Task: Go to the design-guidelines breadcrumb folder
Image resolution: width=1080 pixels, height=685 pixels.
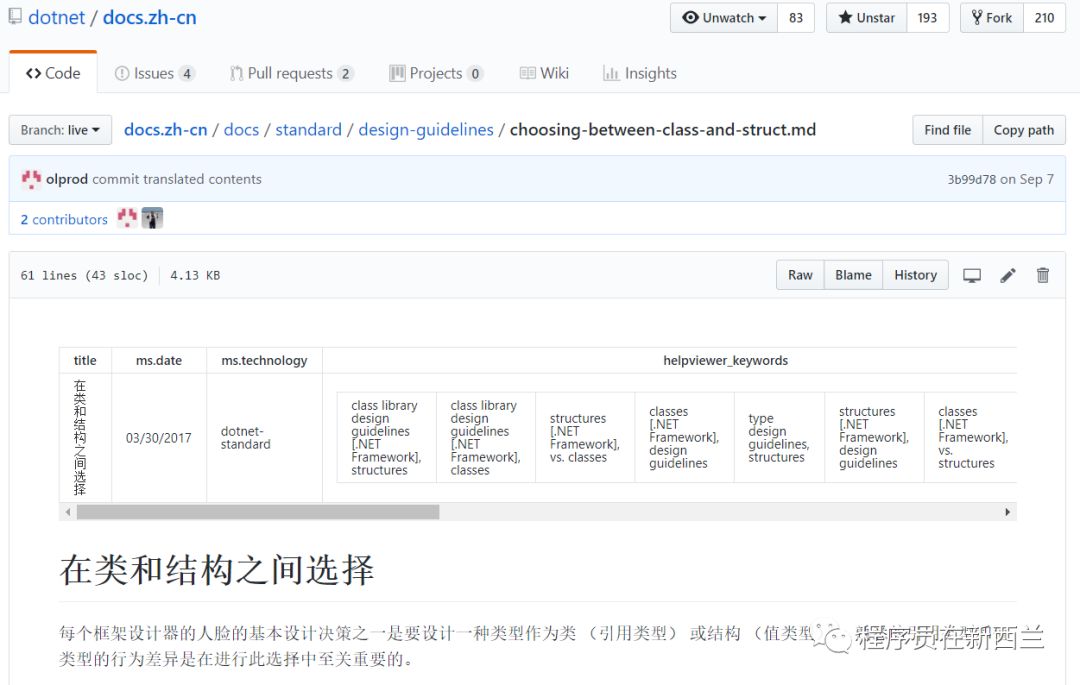Action: (x=426, y=129)
